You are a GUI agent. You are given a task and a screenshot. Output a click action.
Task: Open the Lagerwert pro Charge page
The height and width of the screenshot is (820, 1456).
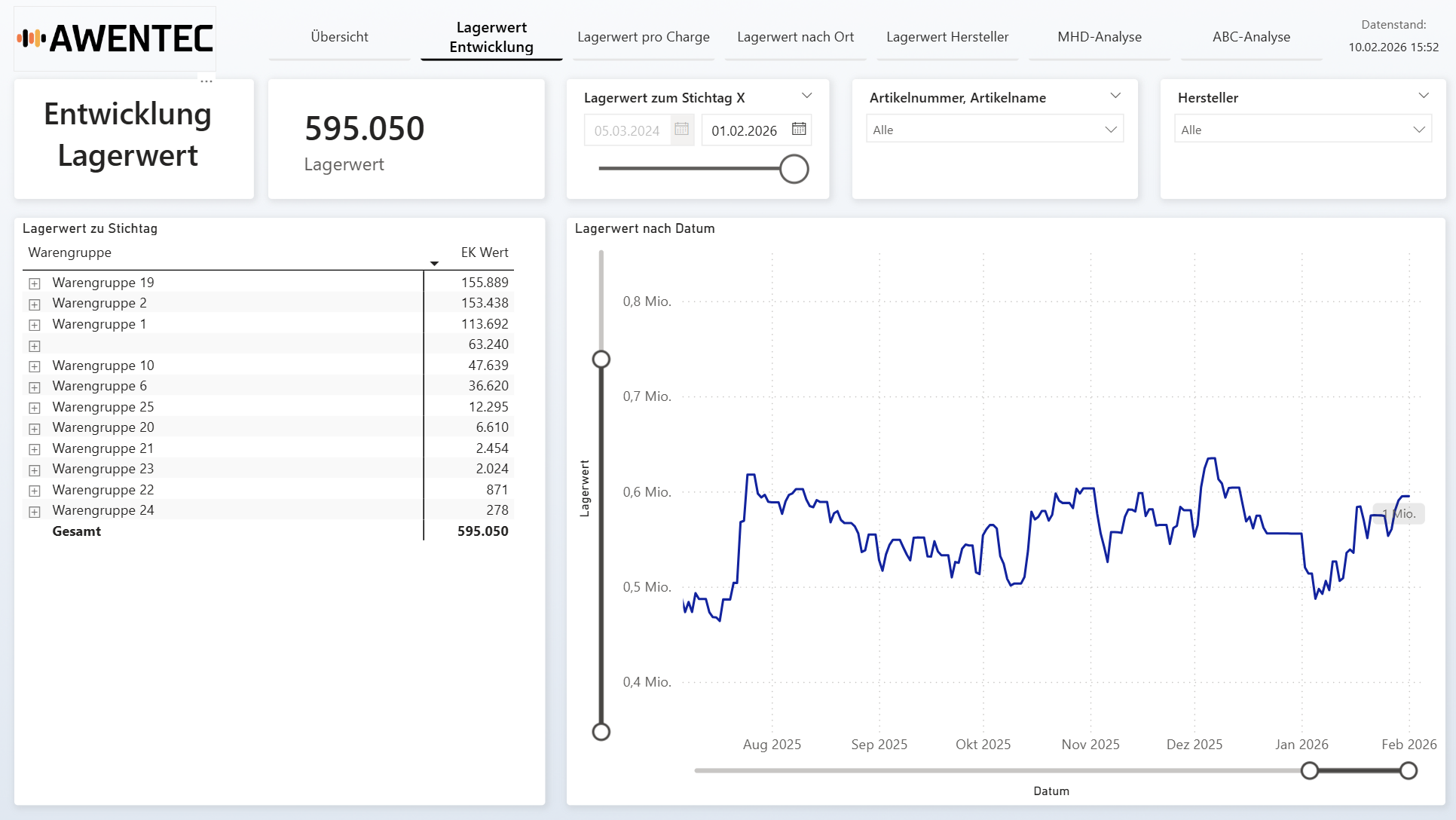(x=643, y=37)
